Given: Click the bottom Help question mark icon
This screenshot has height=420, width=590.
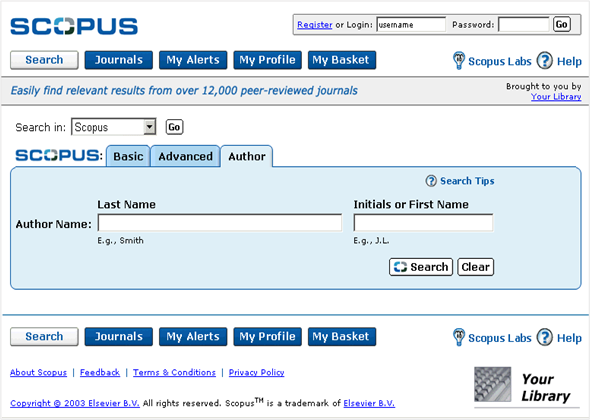Looking at the screenshot, I should point(544,337).
